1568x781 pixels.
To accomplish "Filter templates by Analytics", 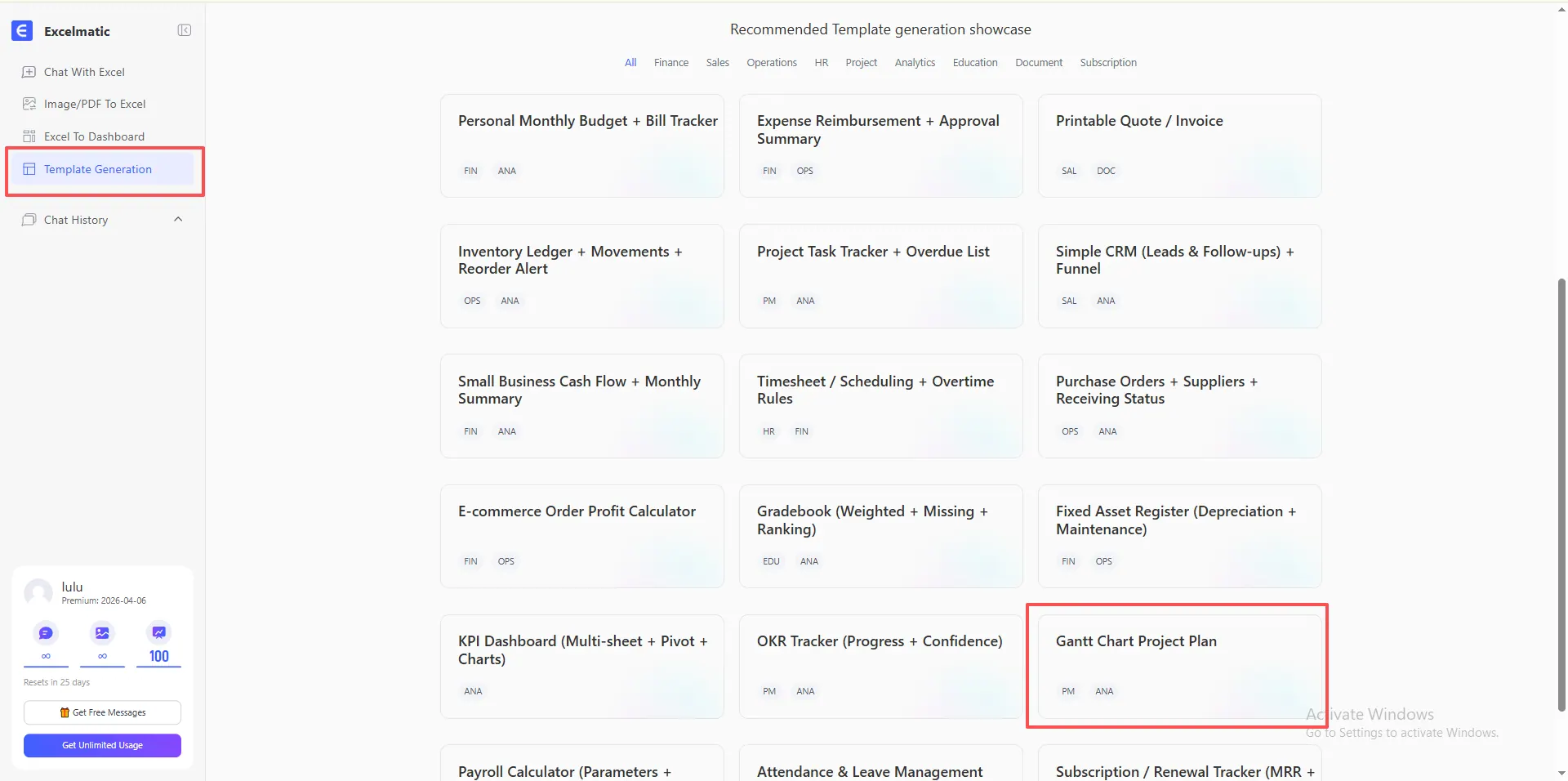I will (x=915, y=63).
